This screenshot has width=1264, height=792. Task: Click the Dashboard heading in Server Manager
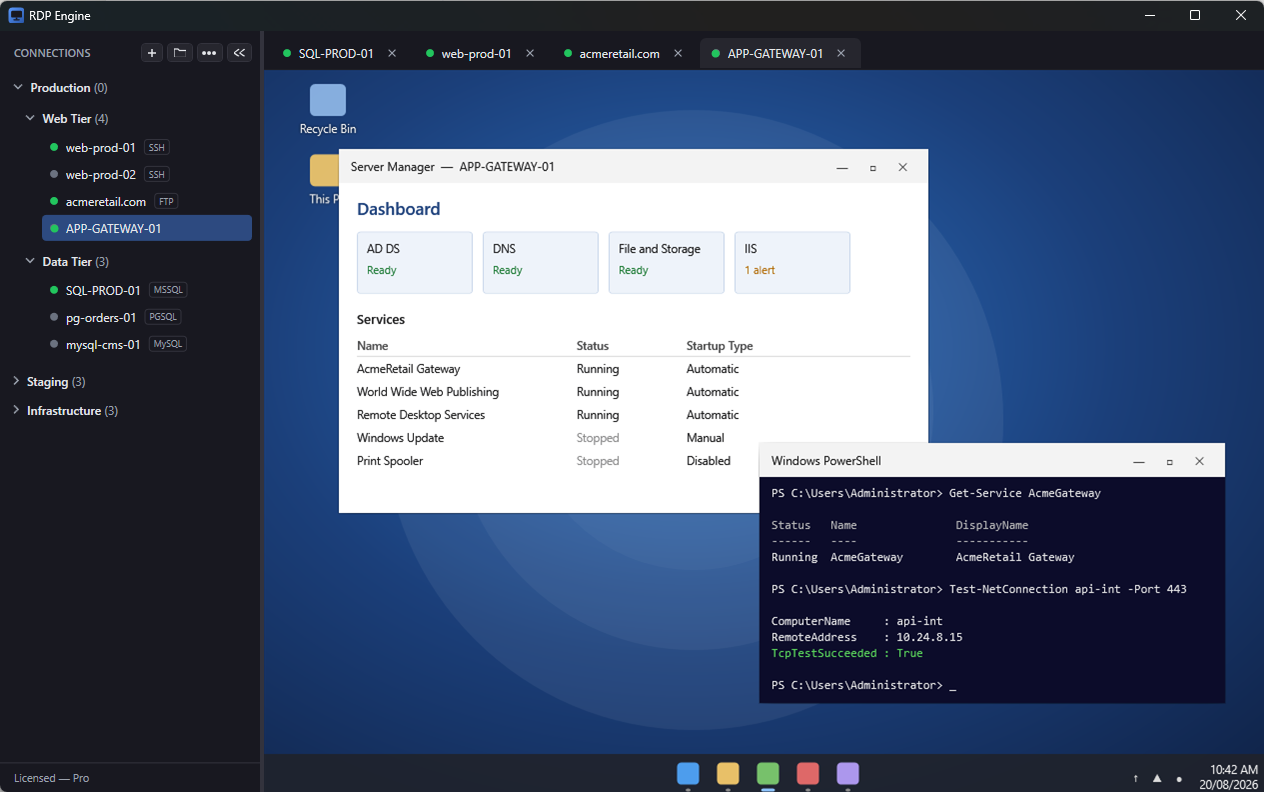click(399, 209)
